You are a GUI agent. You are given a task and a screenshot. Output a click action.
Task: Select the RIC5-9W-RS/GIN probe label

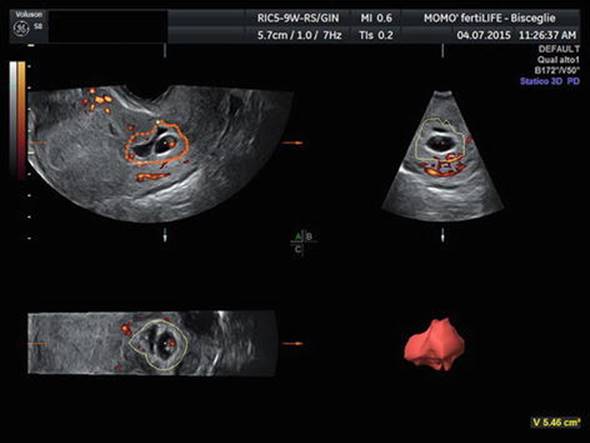click(x=298, y=18)
